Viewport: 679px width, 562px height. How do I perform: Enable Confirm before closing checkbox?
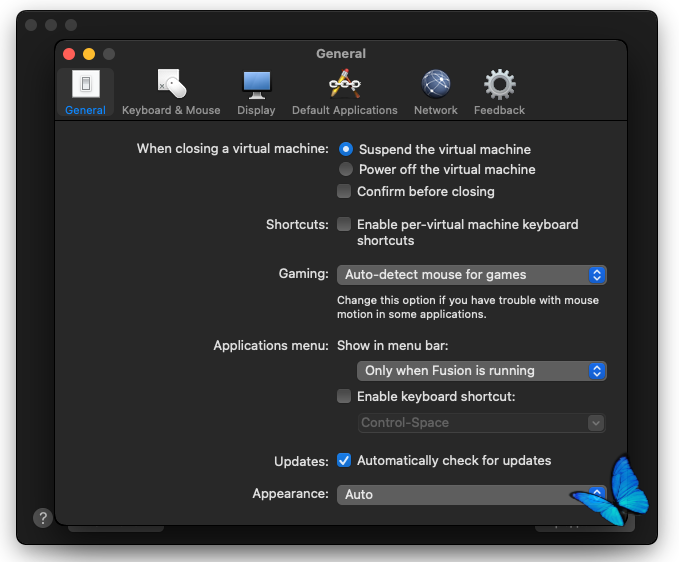(344, 191)
